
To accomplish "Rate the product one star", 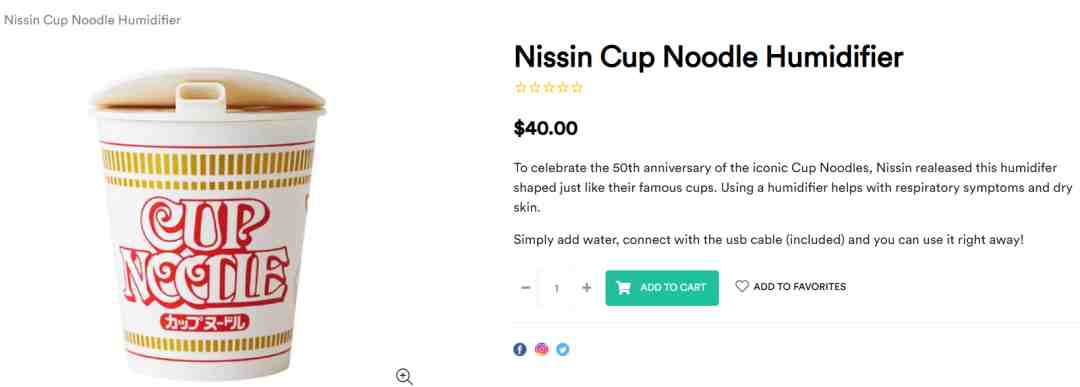I will pyautogui.click(x=521, y=87).
